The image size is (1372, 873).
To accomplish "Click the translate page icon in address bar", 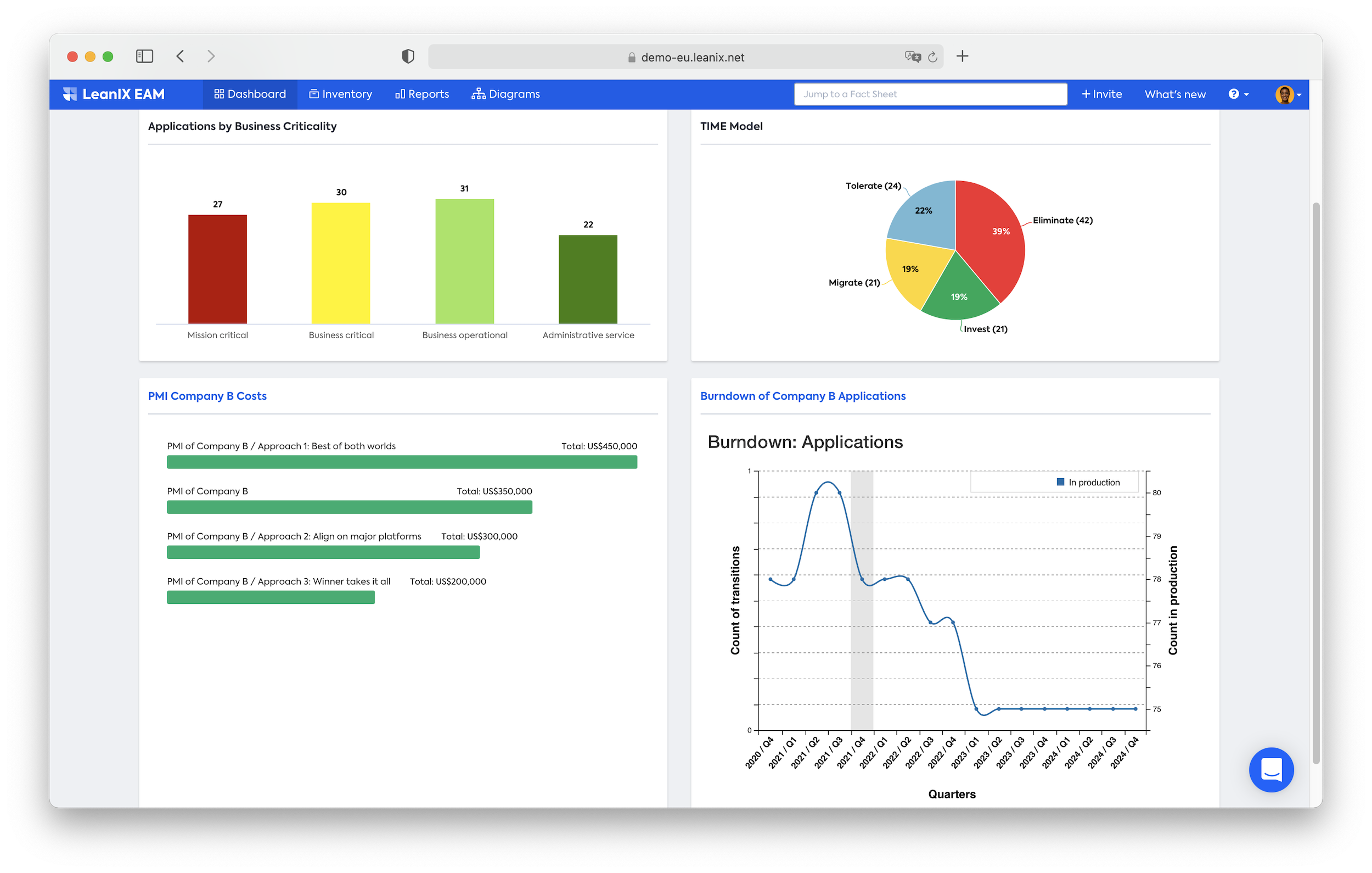I will 913,57.
